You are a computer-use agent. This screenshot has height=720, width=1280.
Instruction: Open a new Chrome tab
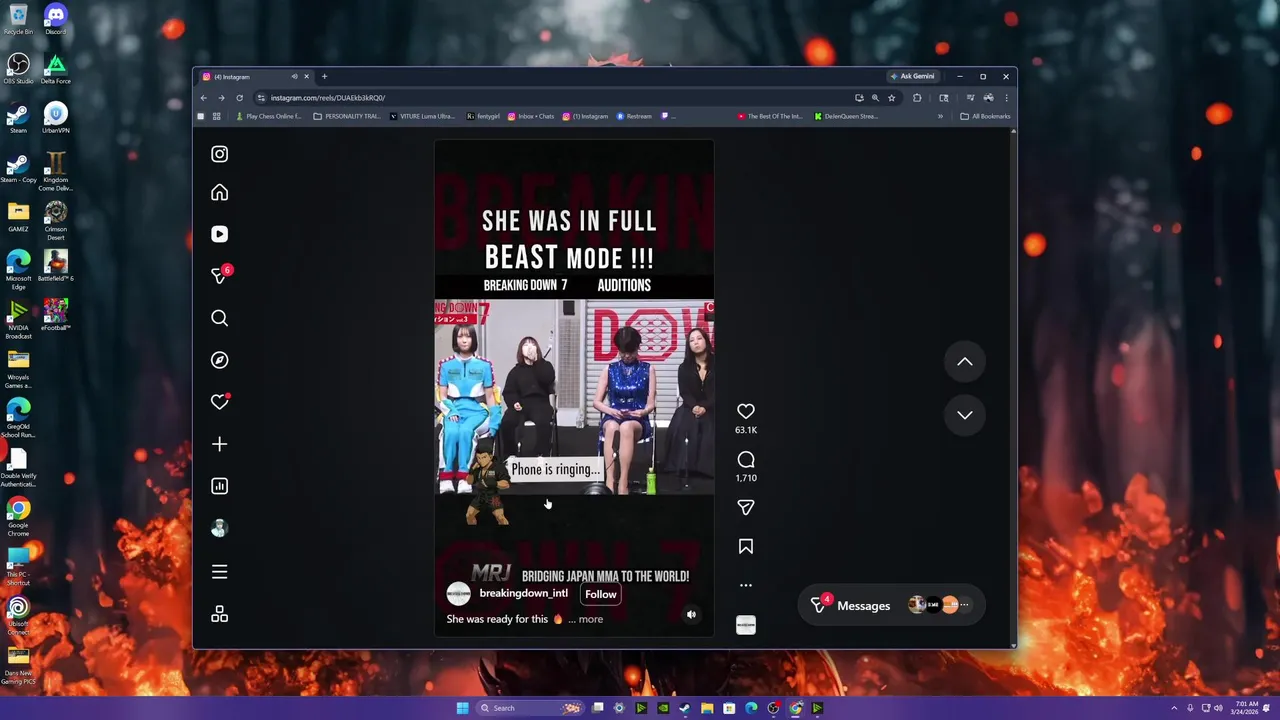pyautogui.click(x=324, y=77)
